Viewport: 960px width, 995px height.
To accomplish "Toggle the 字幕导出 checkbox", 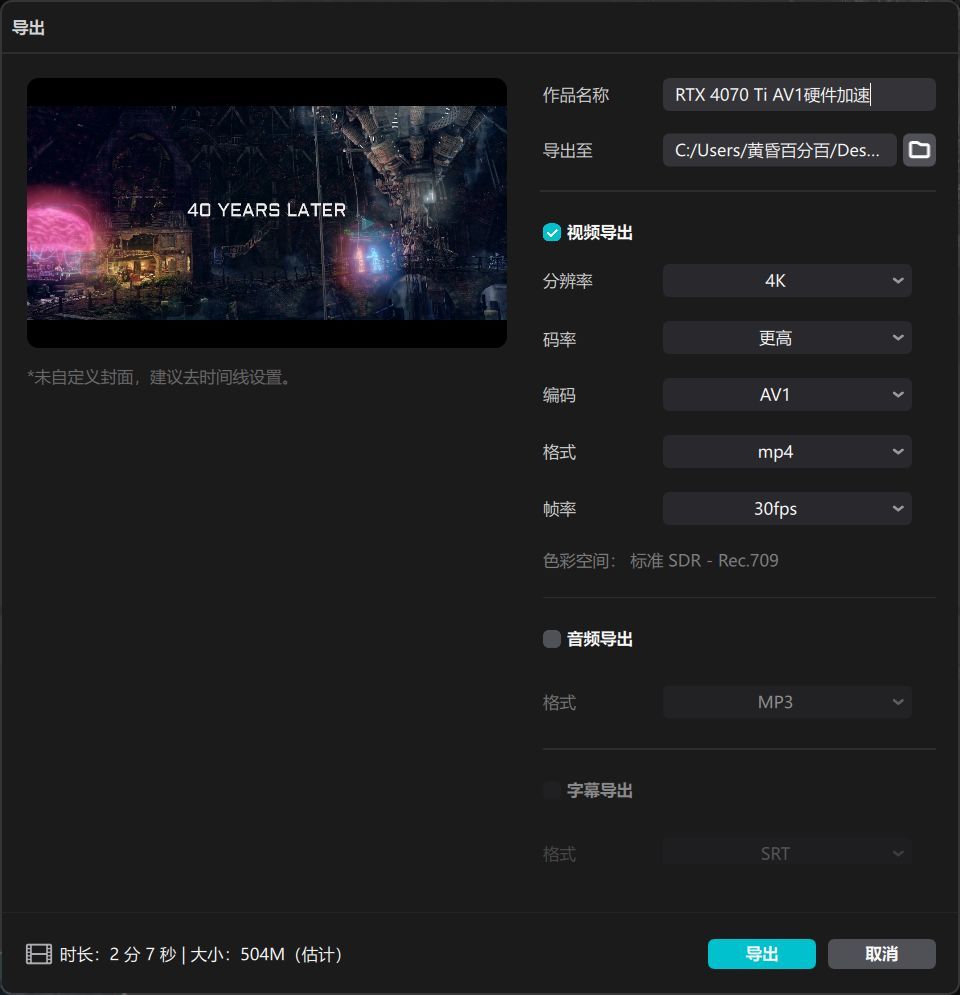I will (x=551, y=790).
